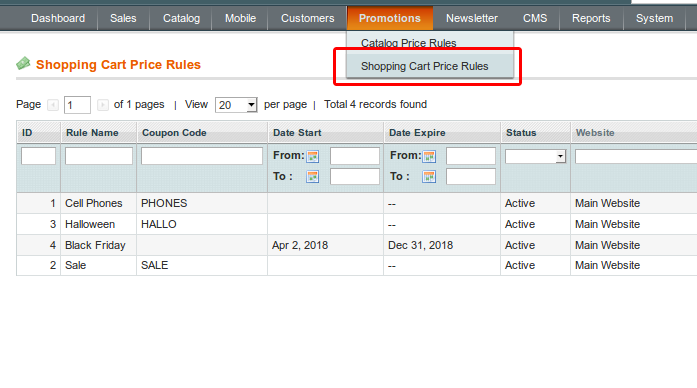
Task: Click the green price tag icon
Action: click(x=23, y=64)
